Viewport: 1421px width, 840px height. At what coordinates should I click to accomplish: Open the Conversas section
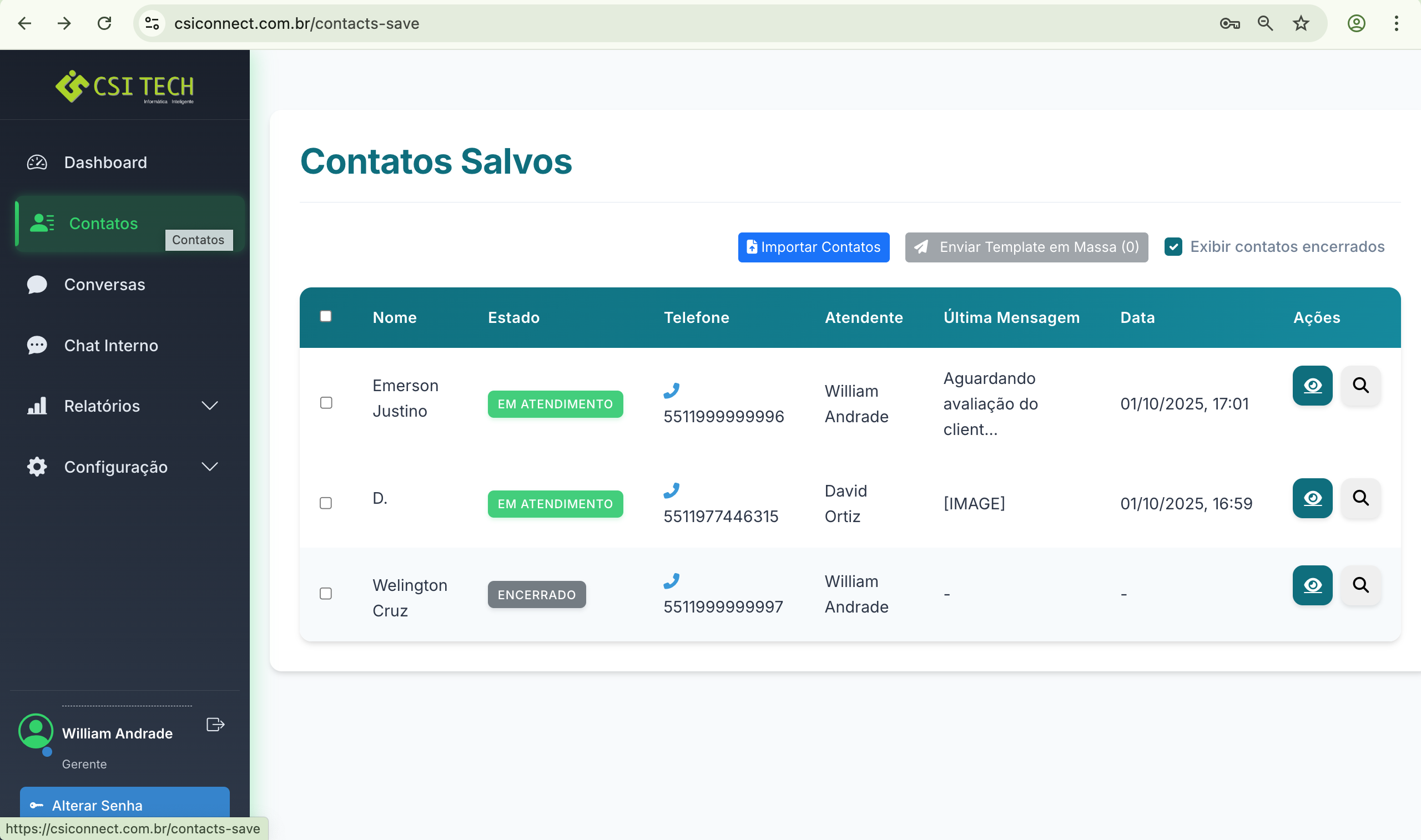105,285
